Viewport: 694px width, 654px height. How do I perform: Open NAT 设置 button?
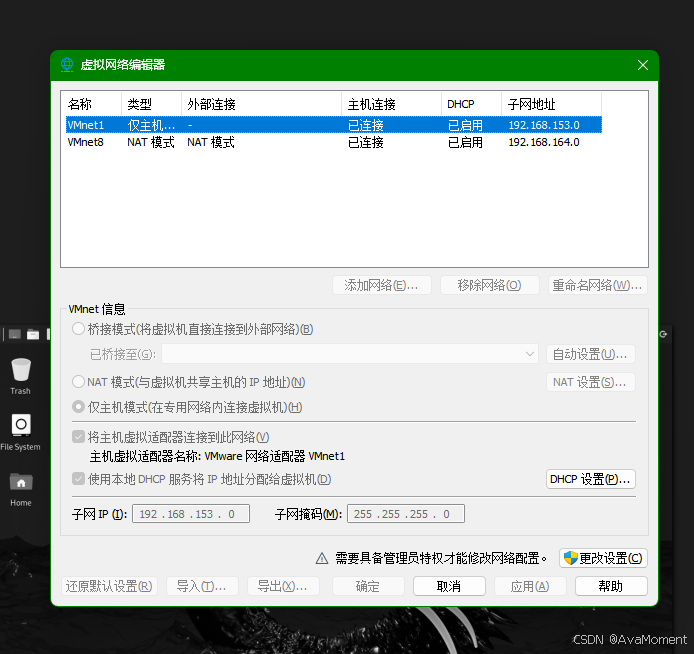[x=591, y=382]
